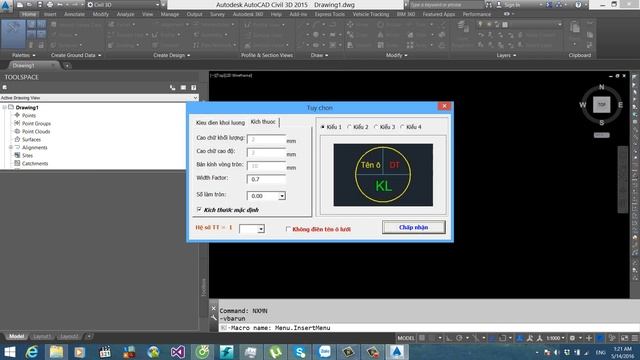Open command line customize wrench icon

(213, 317)
